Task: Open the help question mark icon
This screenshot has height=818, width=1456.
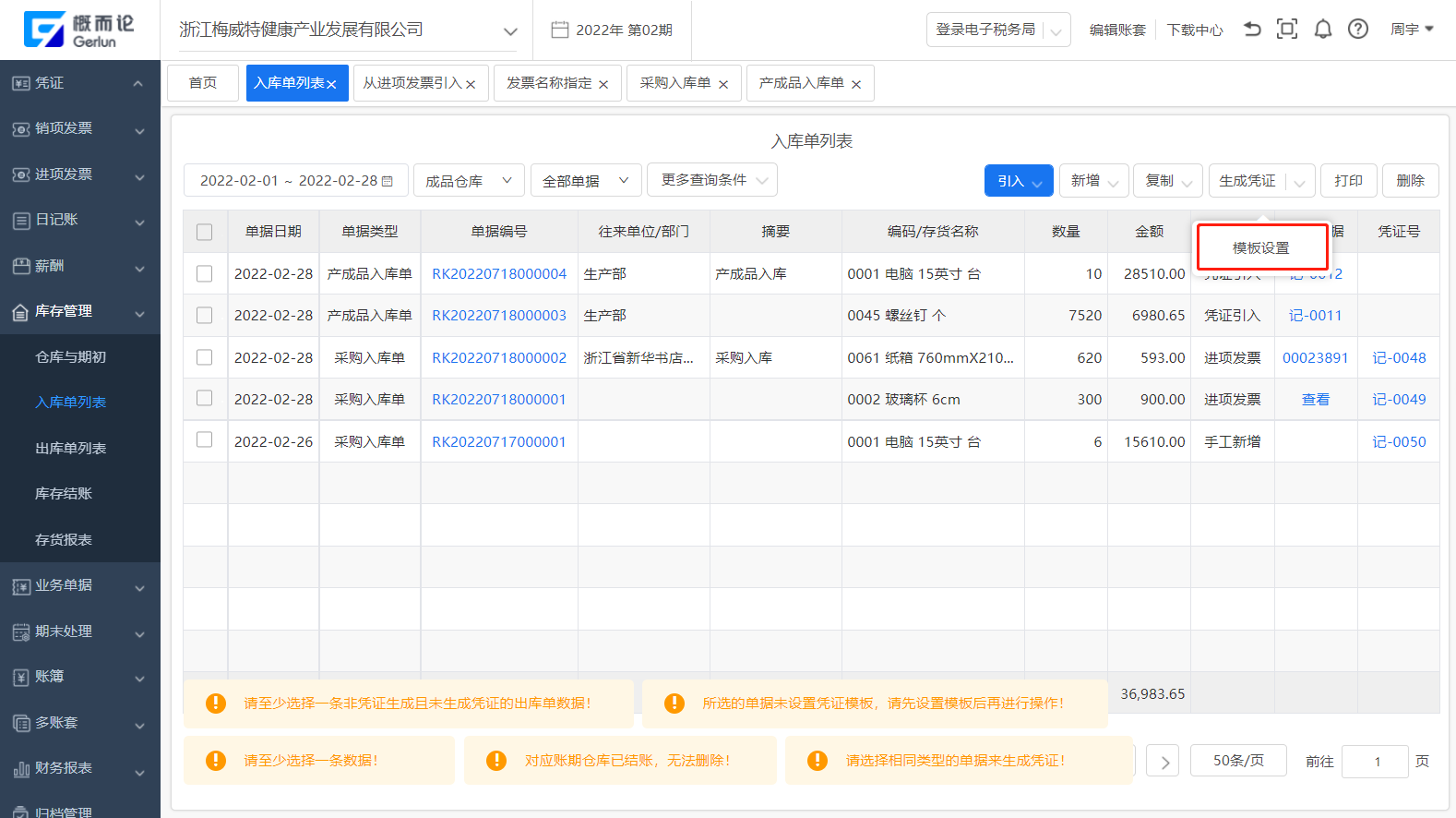Action: (x=1358, y=29)
